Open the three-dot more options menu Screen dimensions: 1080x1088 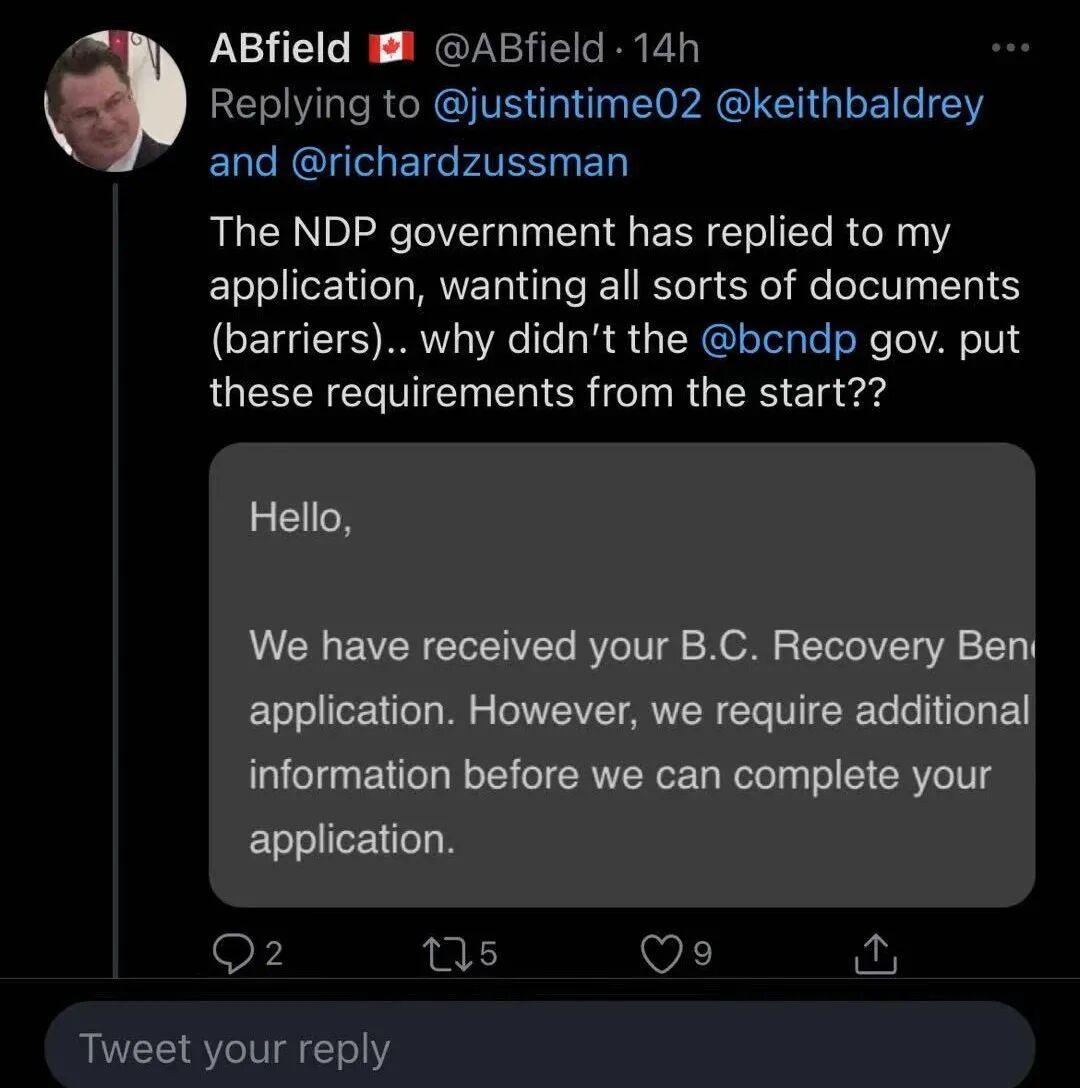coord(1009,49)
